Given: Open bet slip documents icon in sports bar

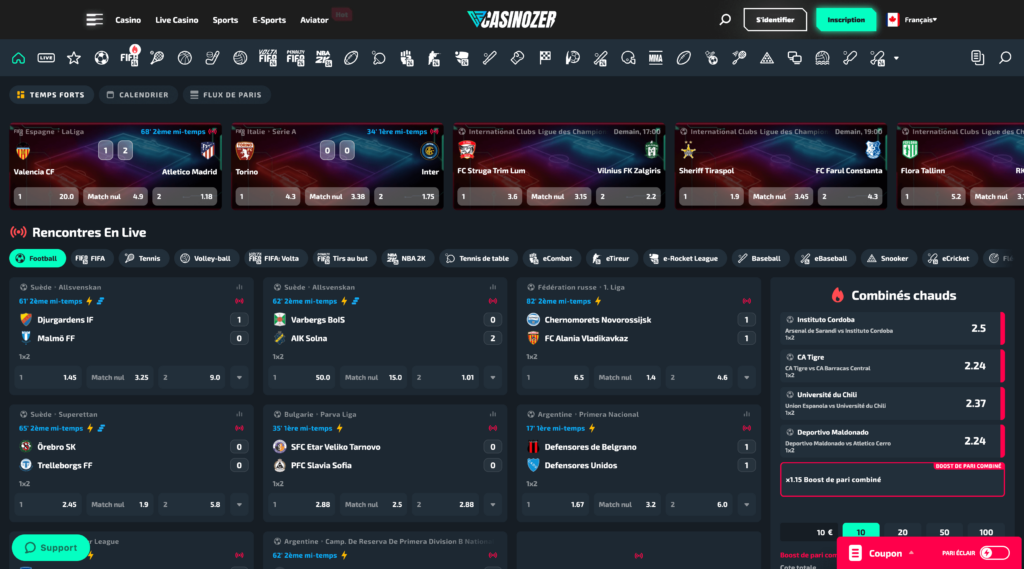Looking at the screenshot, I should click(978, 58).
